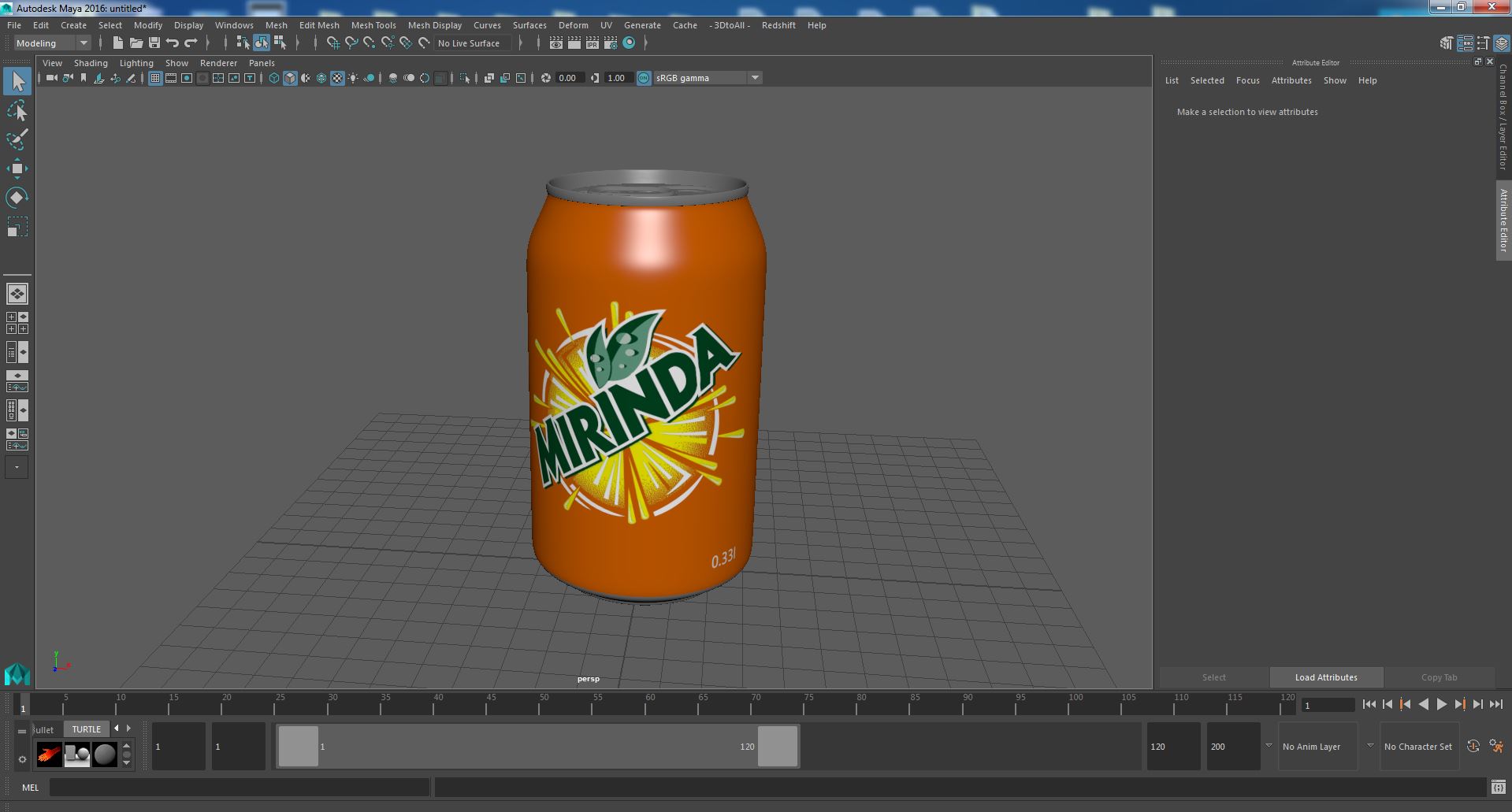Open the render view window
The width and height of the screenshot is (1512, 812).
point(556,43)
